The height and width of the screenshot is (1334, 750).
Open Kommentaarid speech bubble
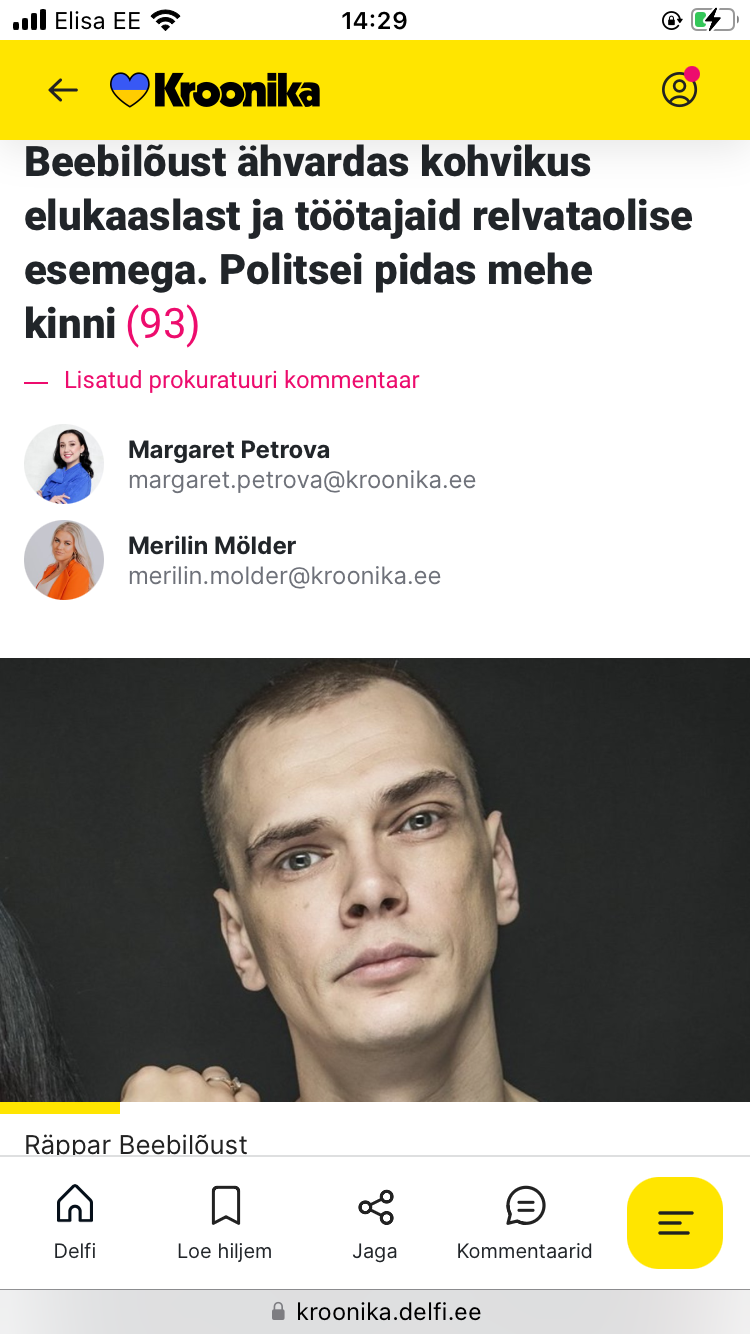click(525, 1222)
